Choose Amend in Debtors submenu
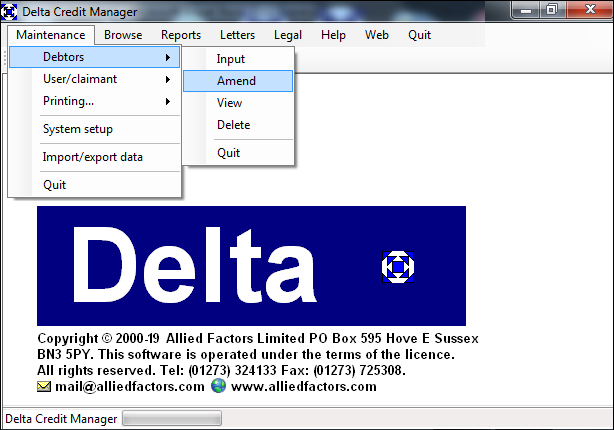The height and width of the screenshot is (430, 614). coord(238,81)
